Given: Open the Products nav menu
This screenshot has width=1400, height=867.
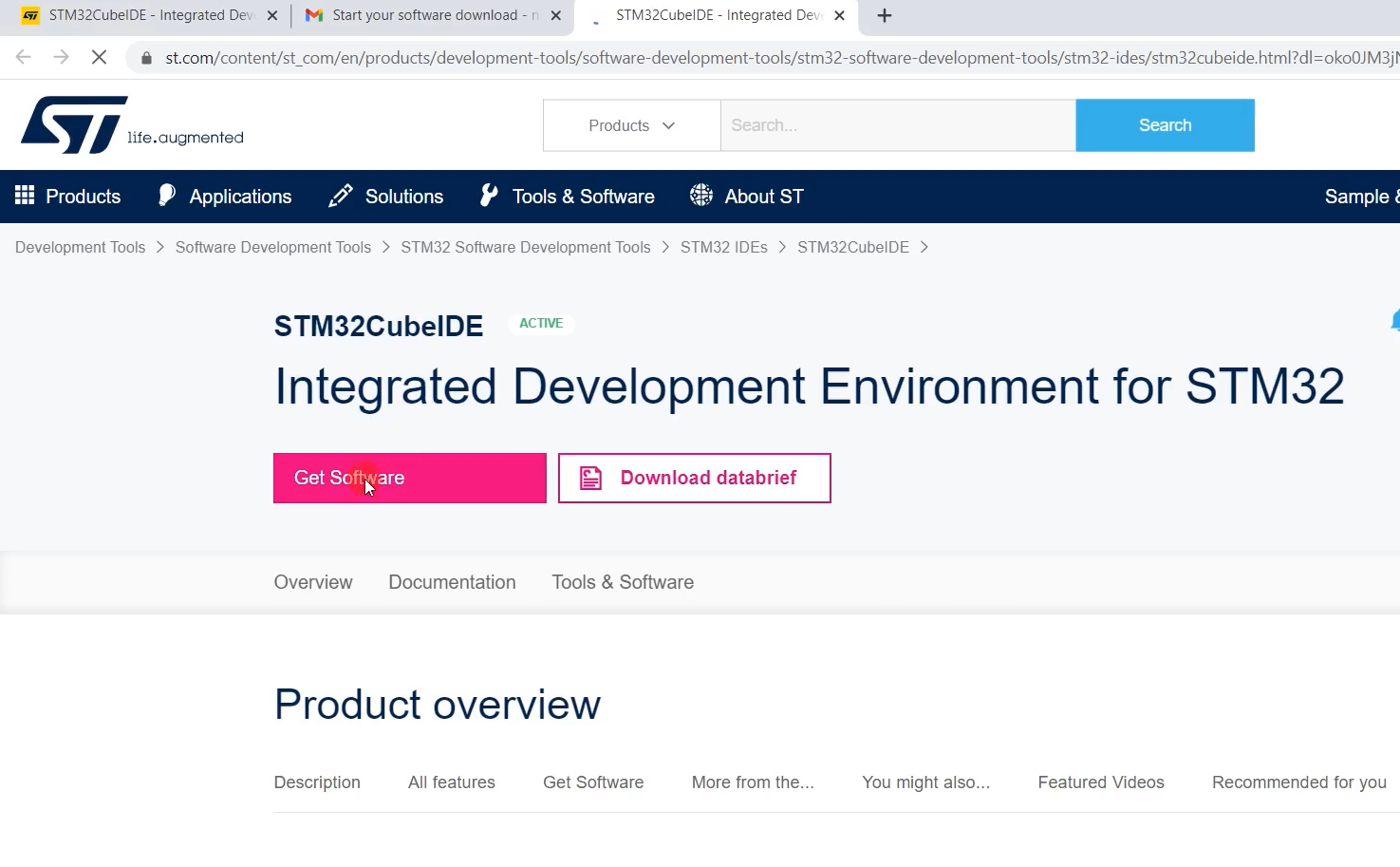Looking at the screenshot, I should pos(83,197).
